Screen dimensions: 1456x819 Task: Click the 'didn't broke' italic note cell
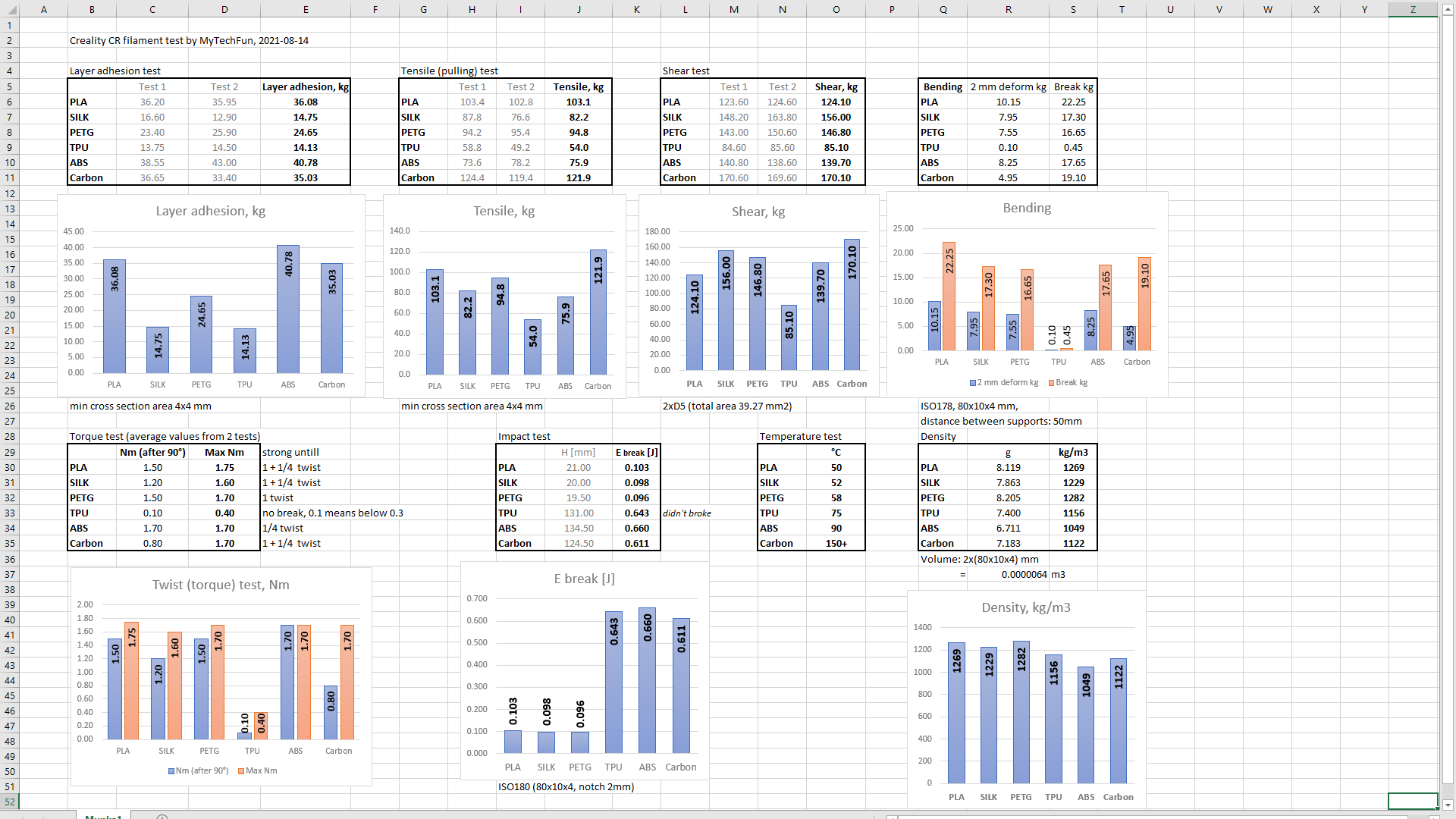pos(687,513)
